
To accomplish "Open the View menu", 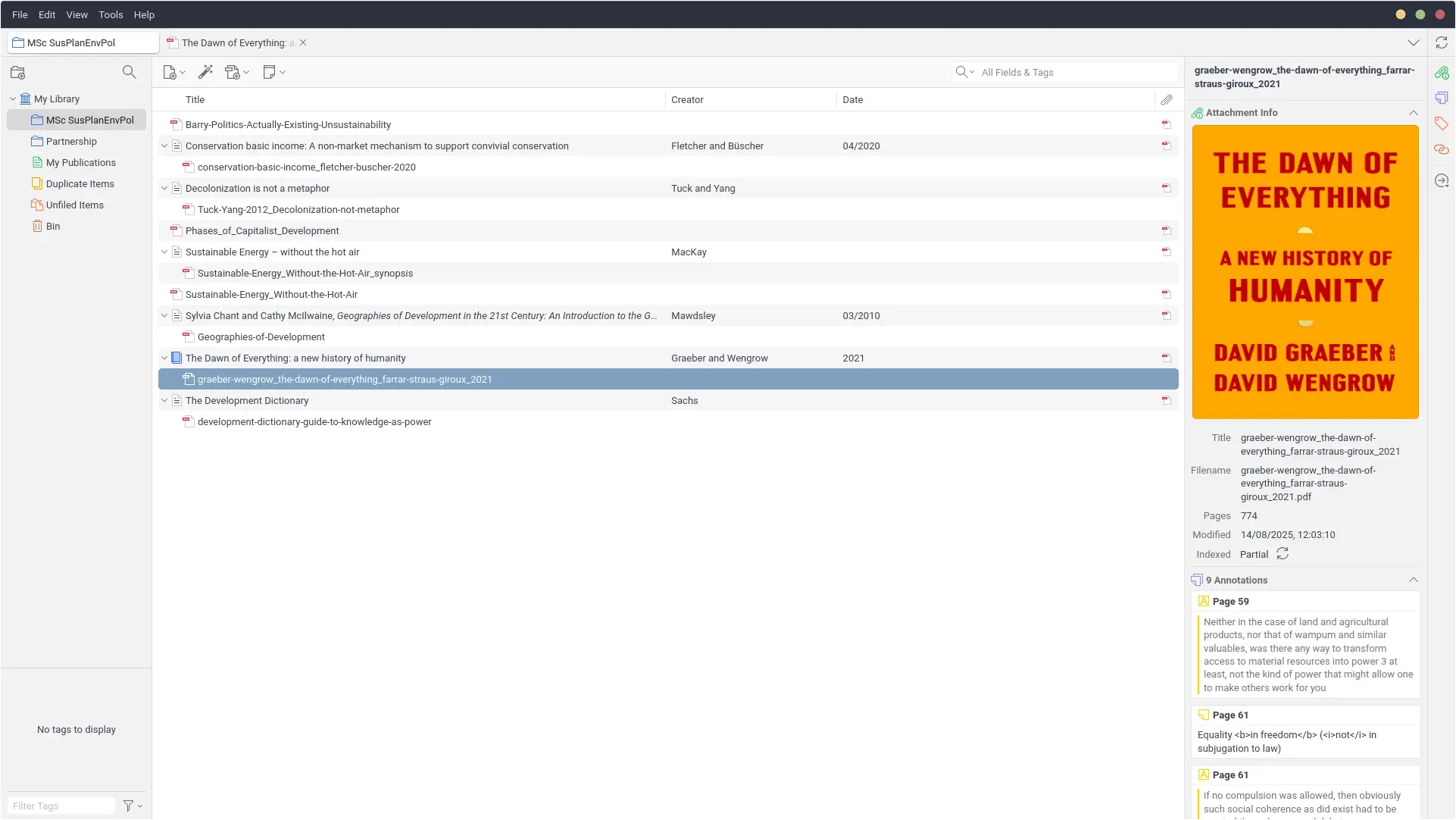I will tap(77, 14).
